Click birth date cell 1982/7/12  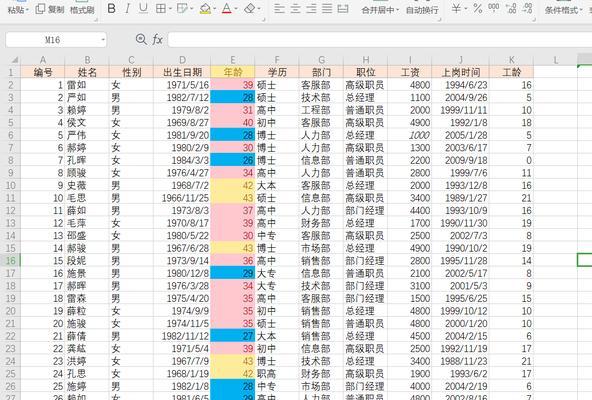click(182, 97)
